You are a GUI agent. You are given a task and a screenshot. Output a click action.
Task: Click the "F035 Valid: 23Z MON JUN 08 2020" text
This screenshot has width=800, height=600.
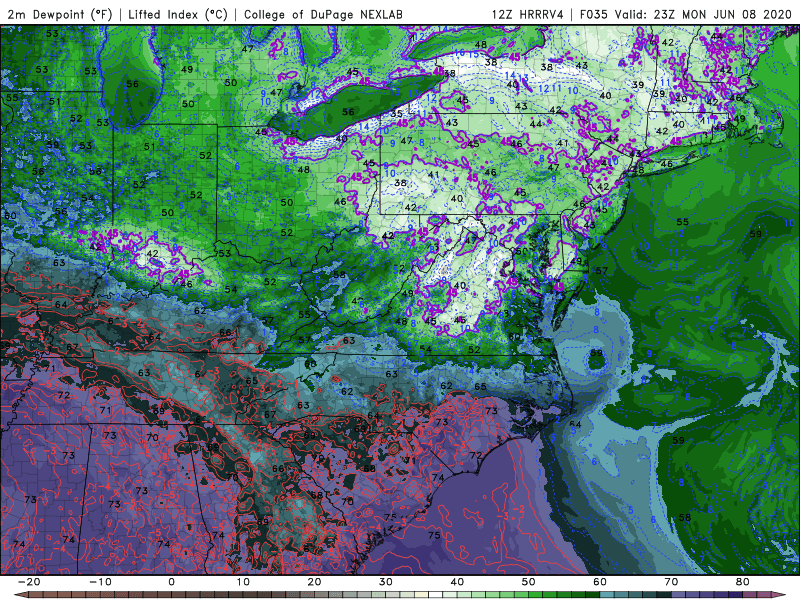(685, 14)
